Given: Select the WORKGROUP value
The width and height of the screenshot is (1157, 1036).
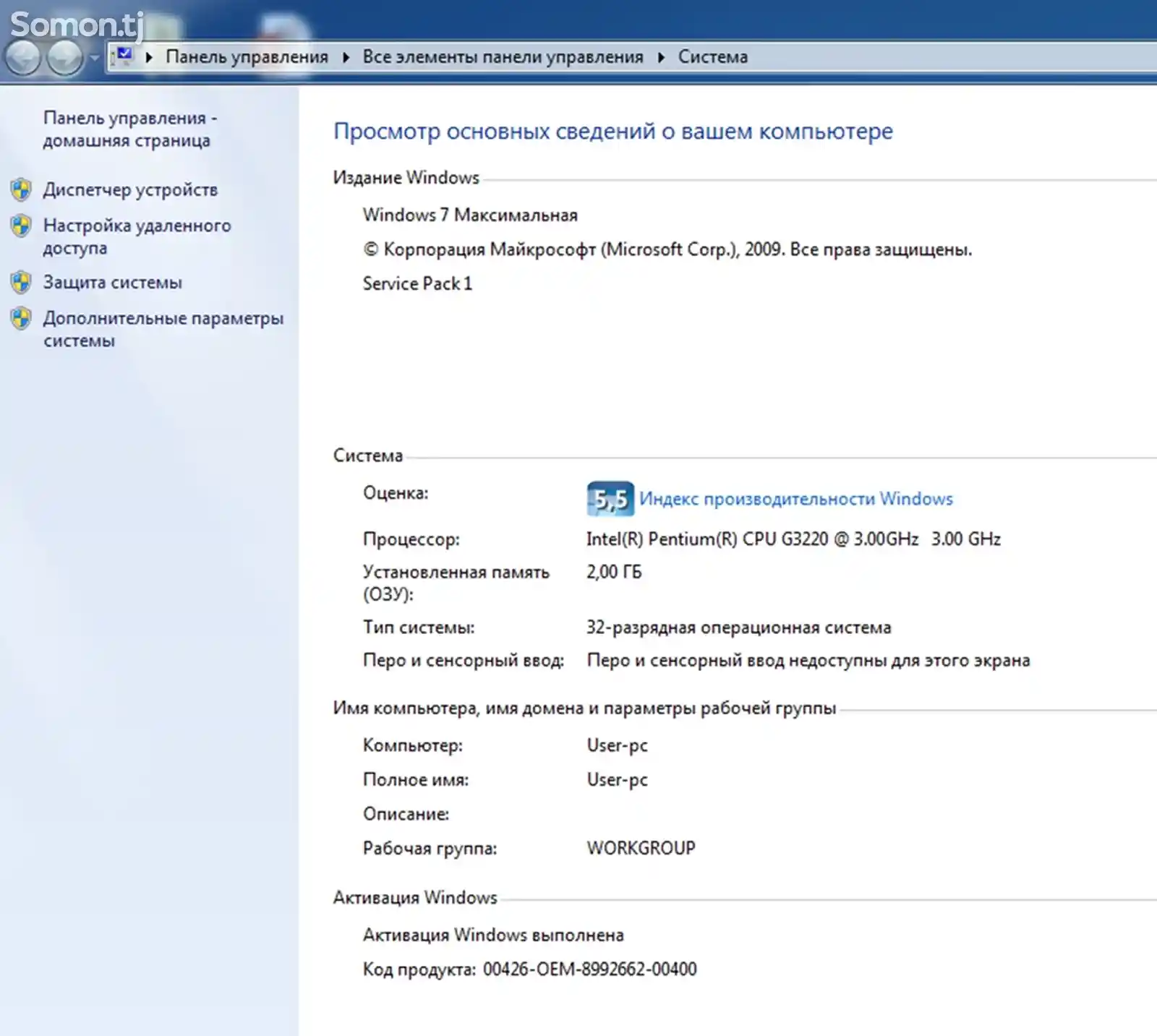Looking at the screenshot, I should (x=641, y=848).
